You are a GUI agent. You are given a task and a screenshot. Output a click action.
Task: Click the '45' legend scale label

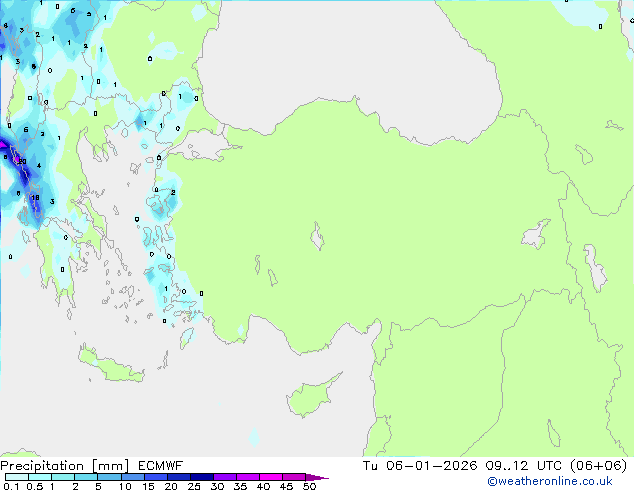point(286,486)
